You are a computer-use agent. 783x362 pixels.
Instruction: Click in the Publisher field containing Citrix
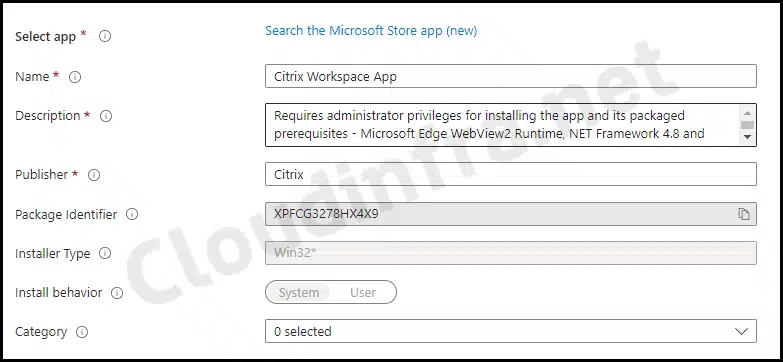tap(511, 174)
